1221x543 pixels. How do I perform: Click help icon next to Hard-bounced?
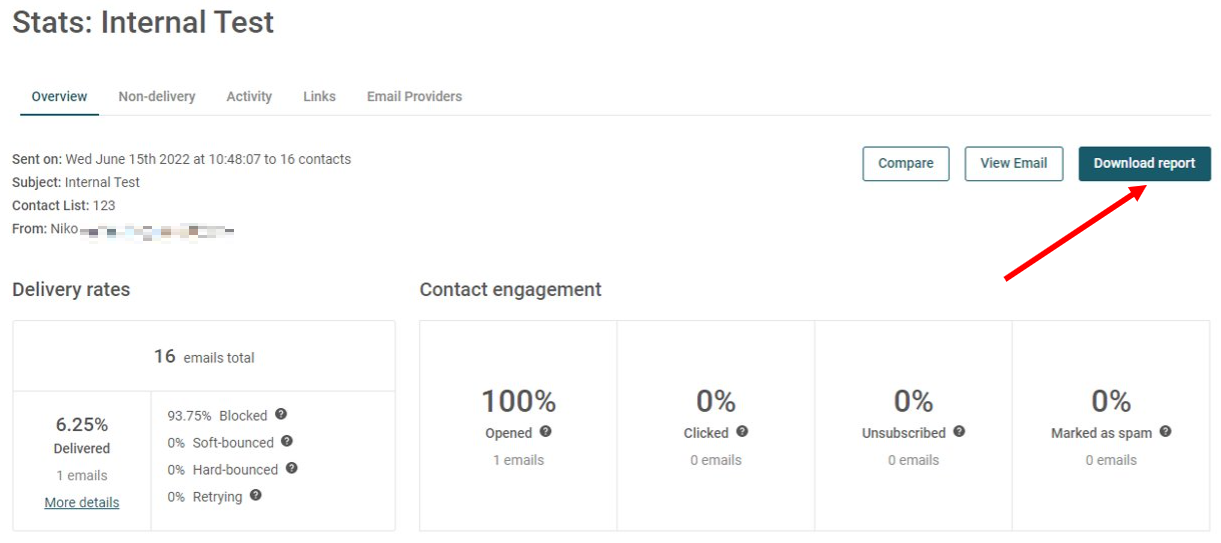[x=291, y=468]
